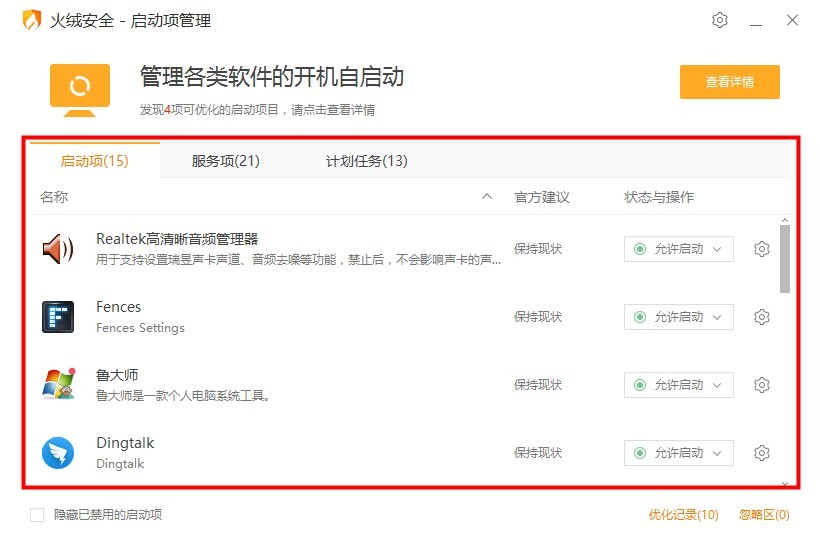The width and height of the screenshot is (820, 540).
Task: Select the Dingtalk entry title
Action: 125,443
